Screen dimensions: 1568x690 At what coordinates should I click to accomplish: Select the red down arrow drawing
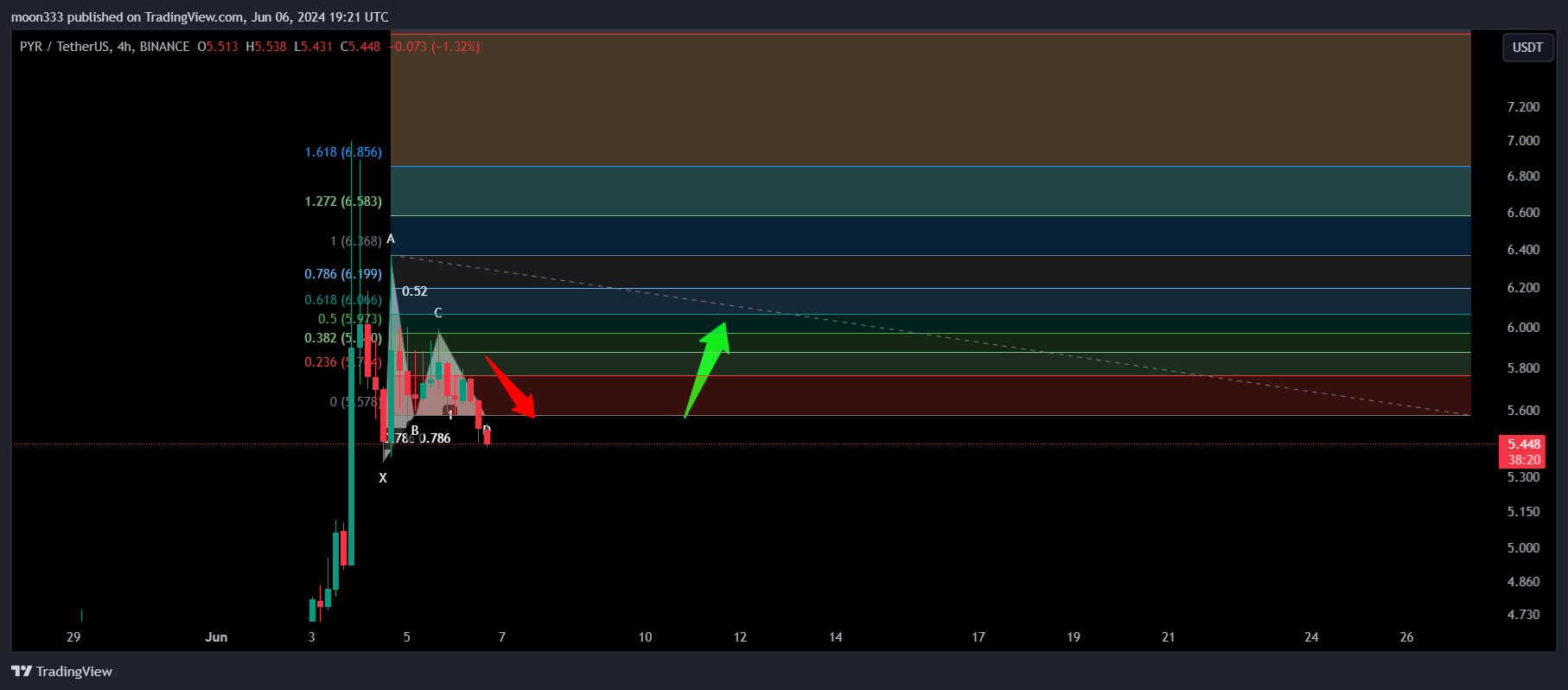pyautogui.click(x=511, y=387)
